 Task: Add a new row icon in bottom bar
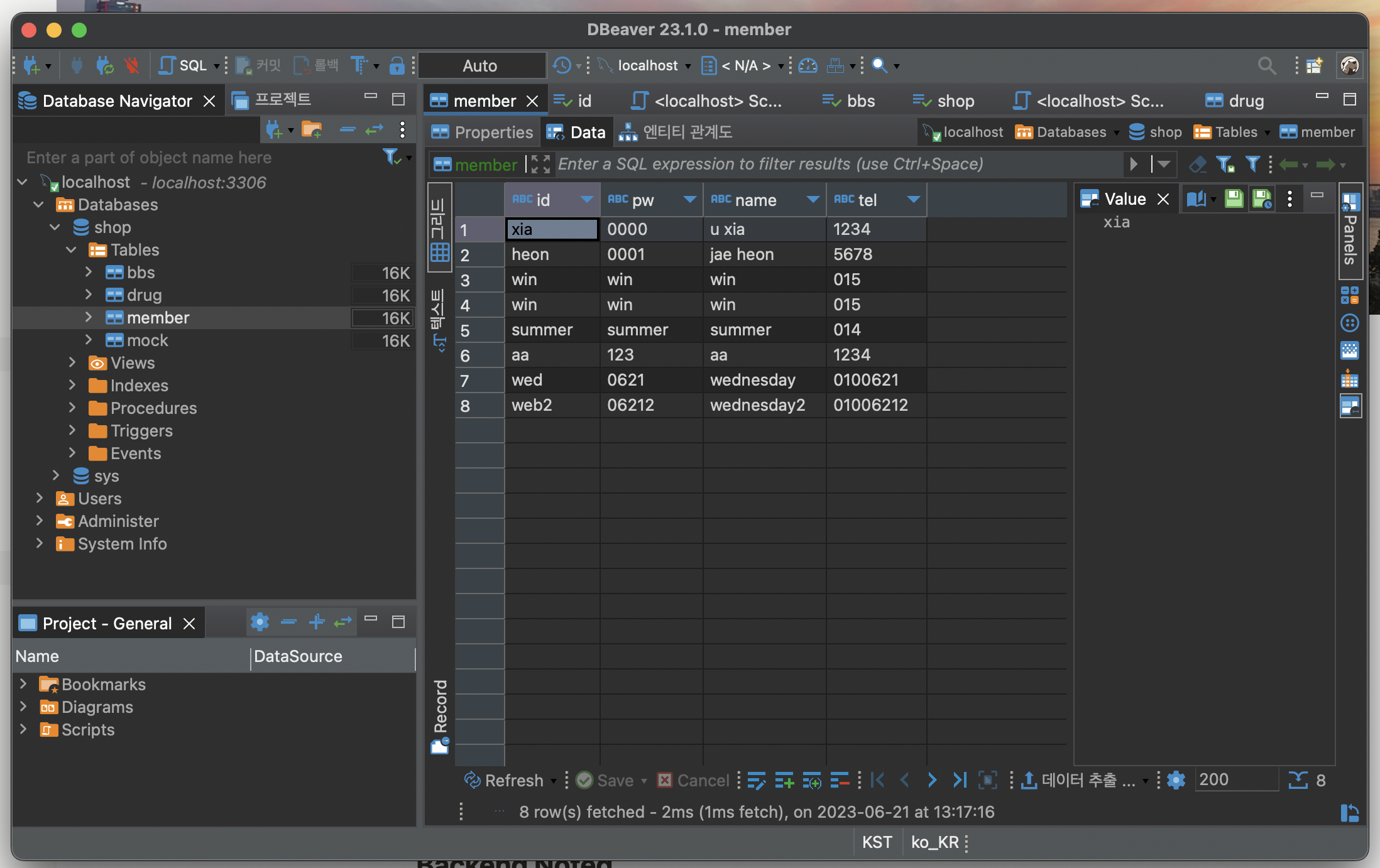pos(784,780)
